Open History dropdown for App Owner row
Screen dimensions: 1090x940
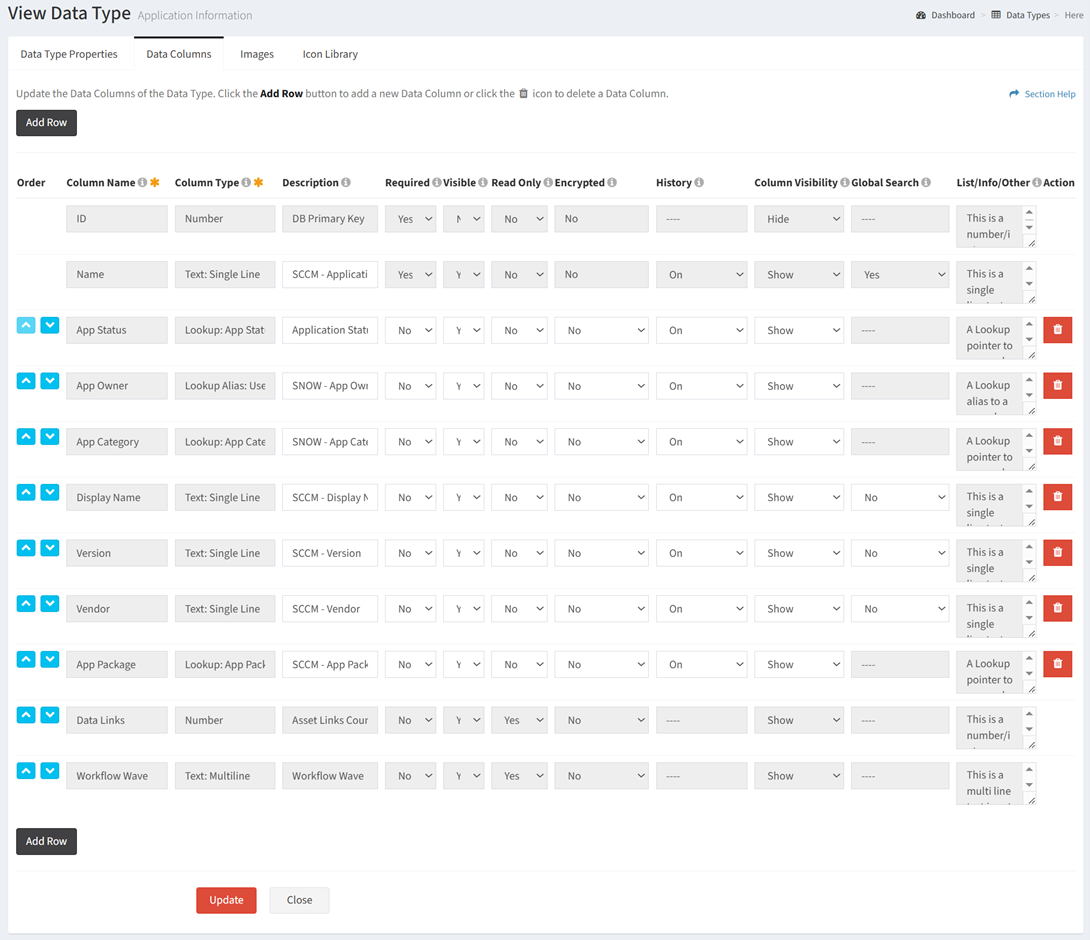701,386
